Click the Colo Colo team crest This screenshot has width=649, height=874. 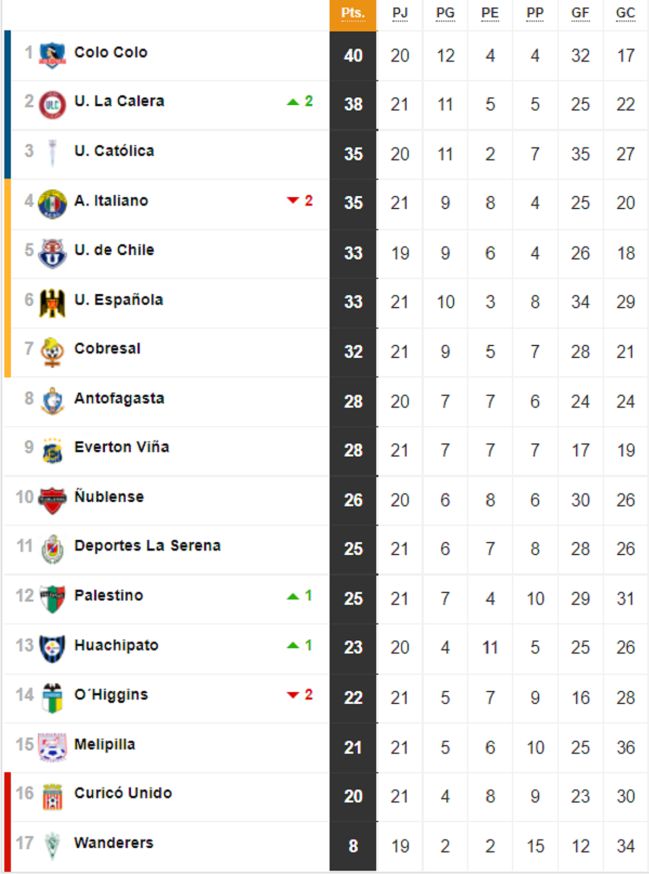pos(52,54)
